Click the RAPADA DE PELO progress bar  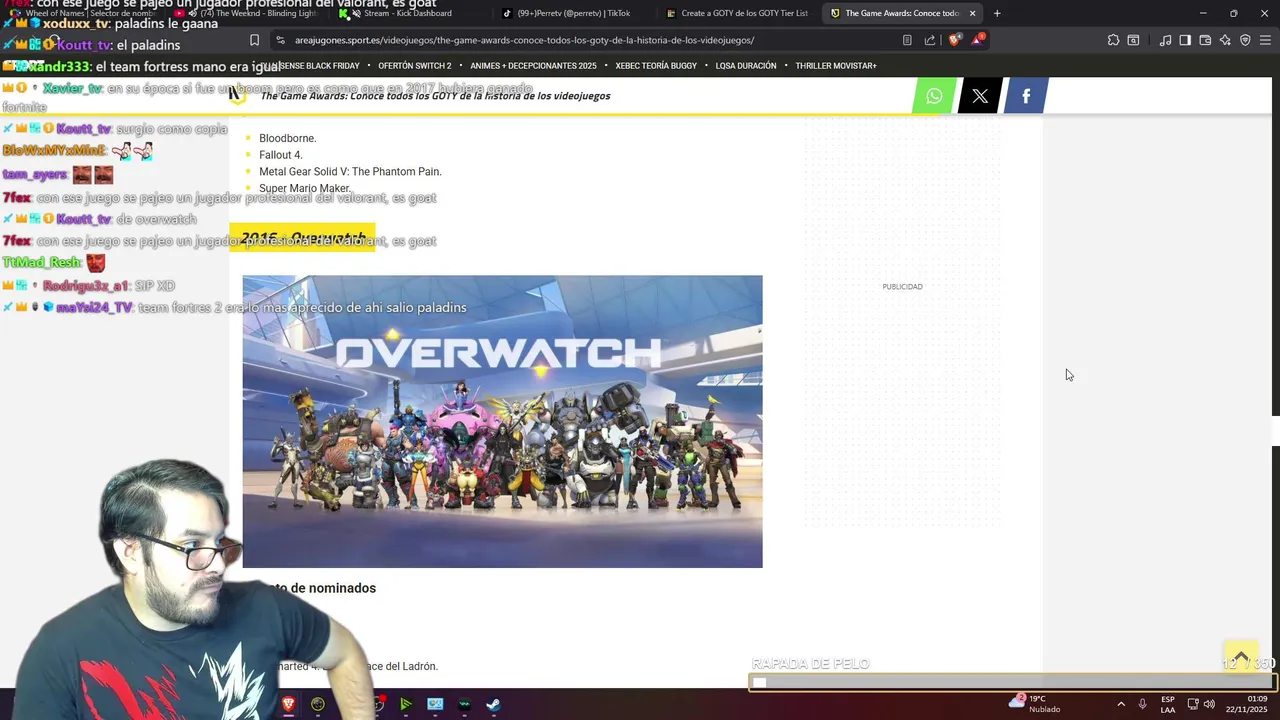[x=1012, y=682]
